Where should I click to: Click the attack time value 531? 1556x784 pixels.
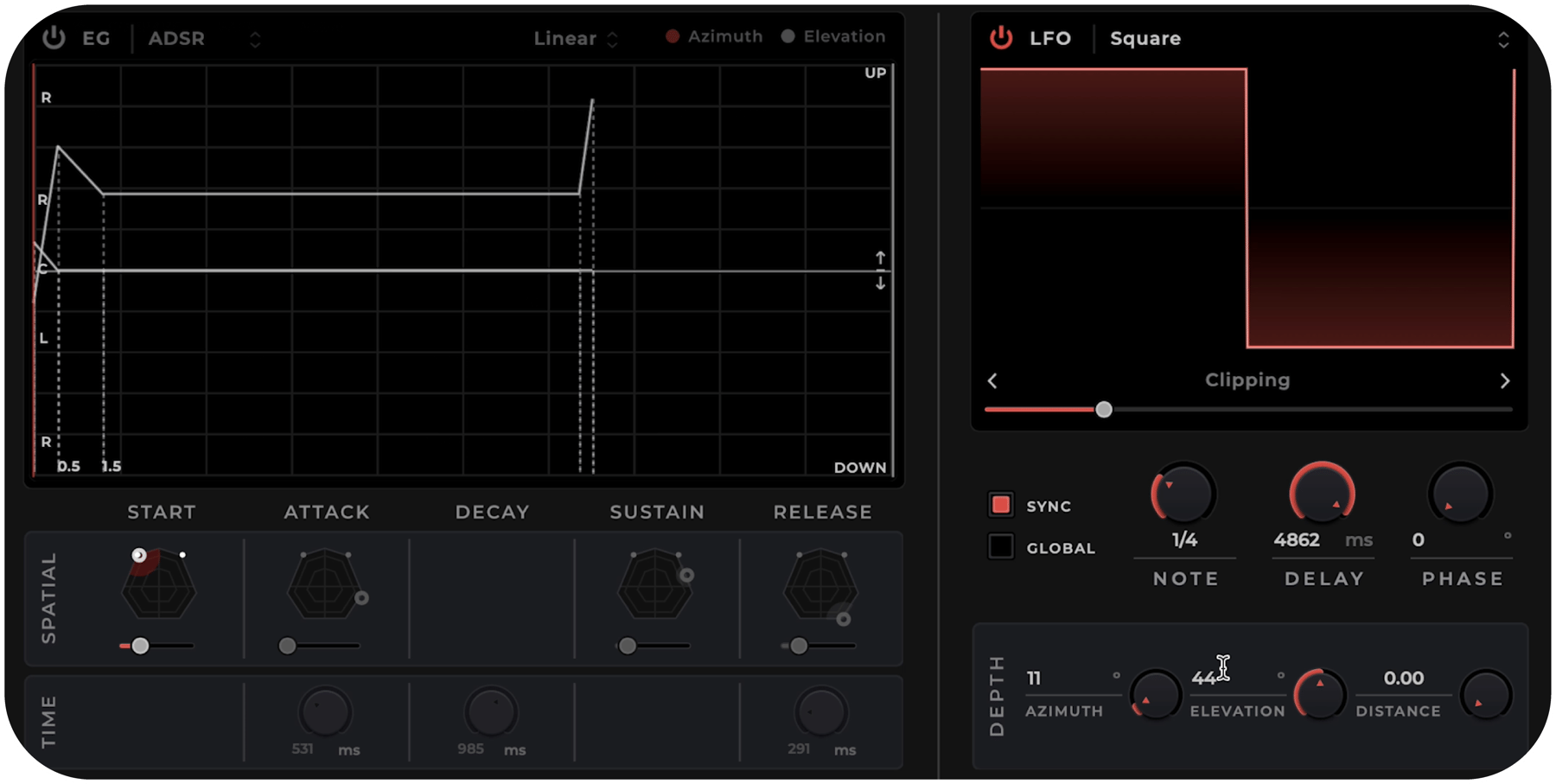[303, 749]
